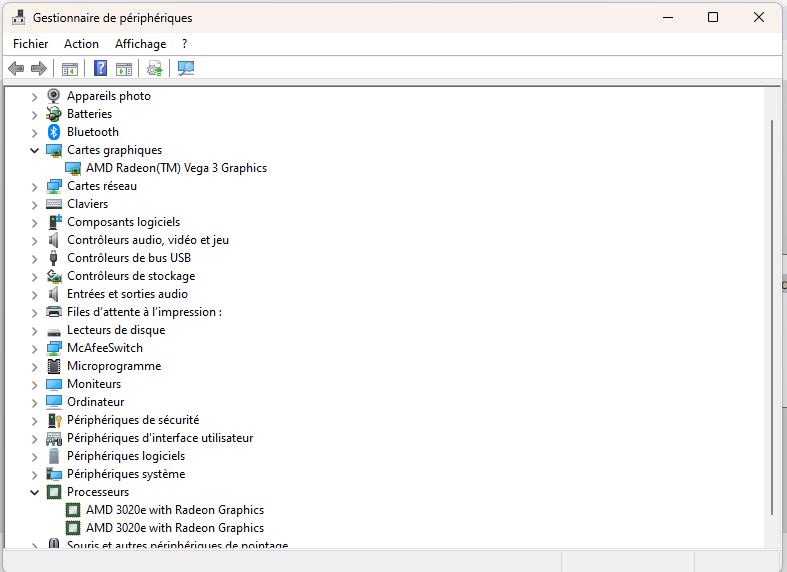Click the printer icon for Files d'attente

click(x=54, y=312)
